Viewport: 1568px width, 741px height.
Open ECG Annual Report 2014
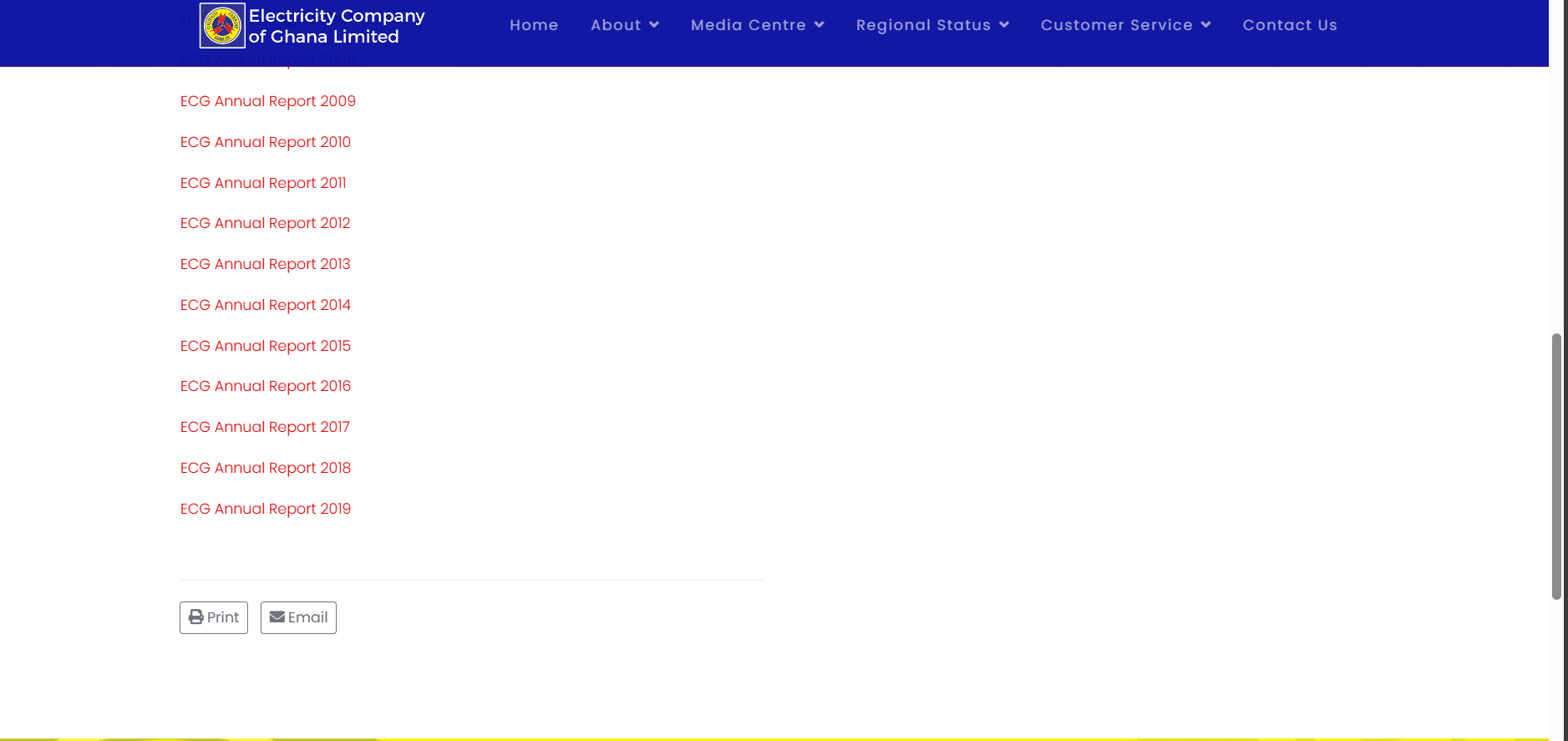(x=265, y=305)
